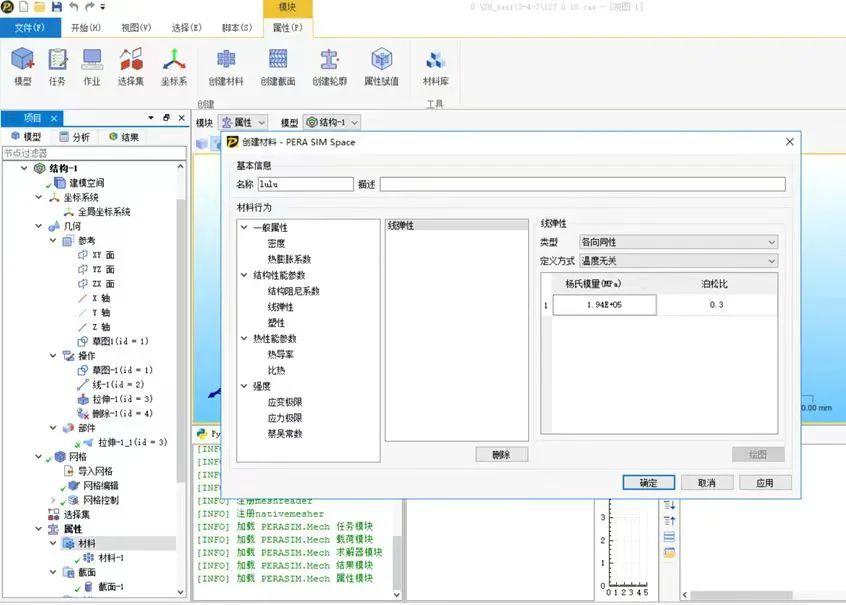Click the 选择集 icon in the ribbon
Screen dimensions: 846x605
(130, 67)
